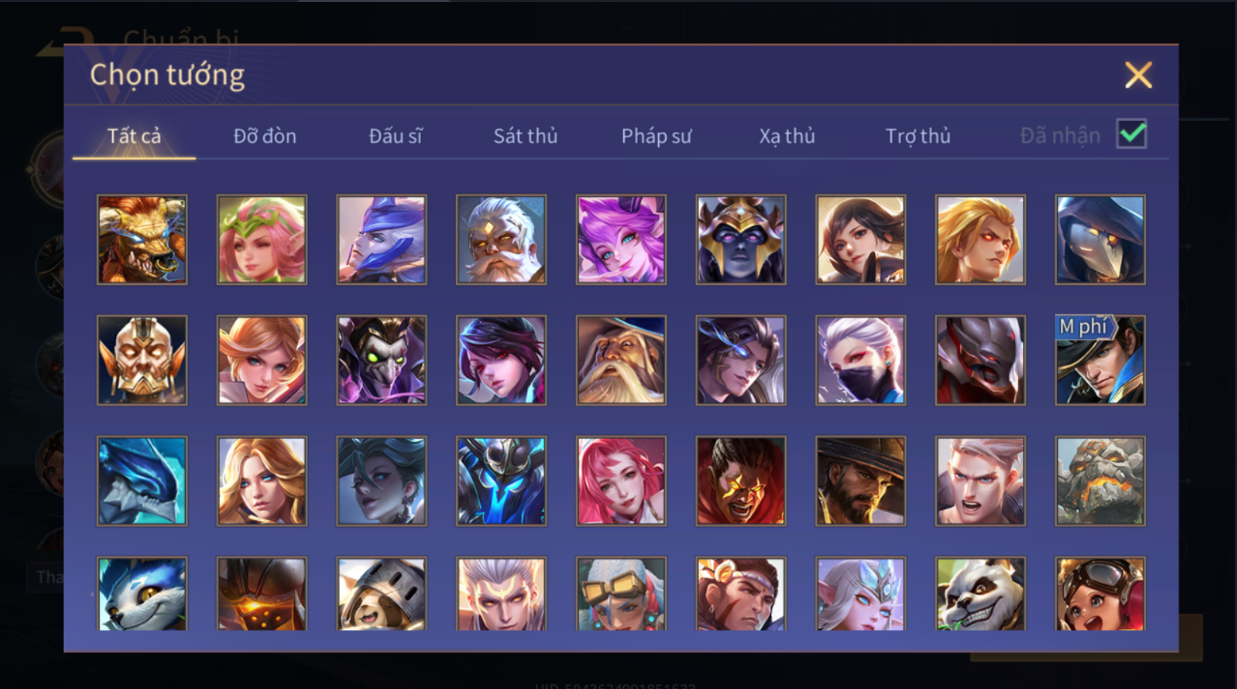Viewport: 1237px width, 689px height.
Task: Show the 'Xạ thủ' hero category
Action: tap(787, 136)
